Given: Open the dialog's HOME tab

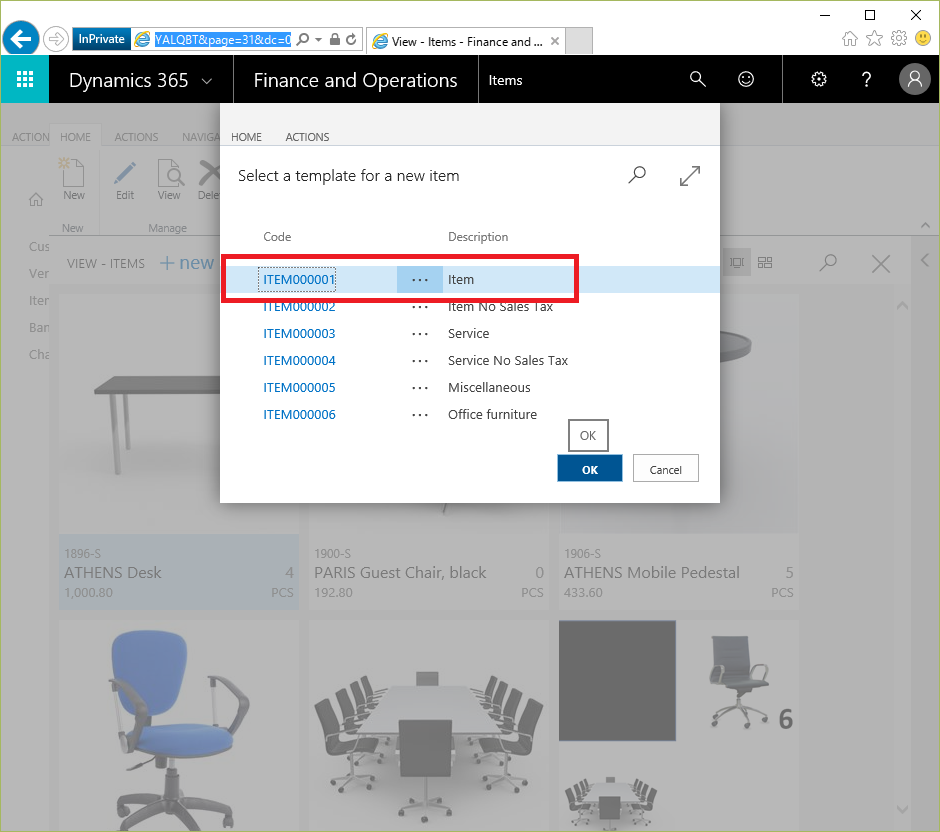Looking at the screenshot, I should click(246, 137).
